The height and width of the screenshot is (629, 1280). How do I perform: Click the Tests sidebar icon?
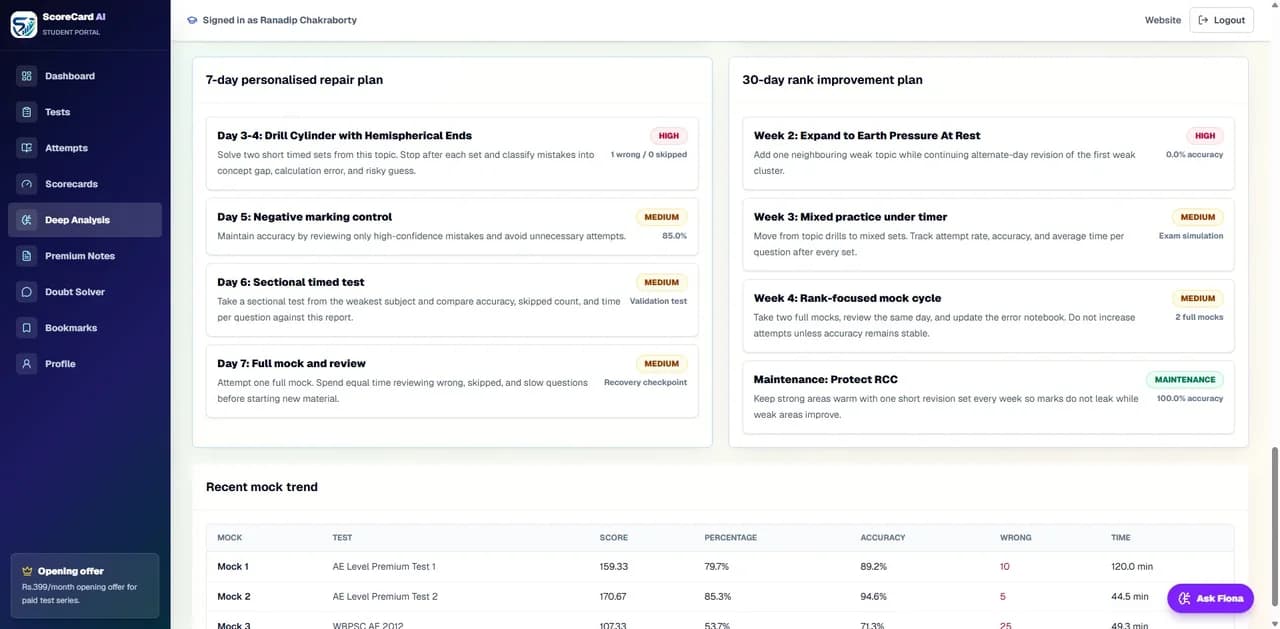coord(27,112)
